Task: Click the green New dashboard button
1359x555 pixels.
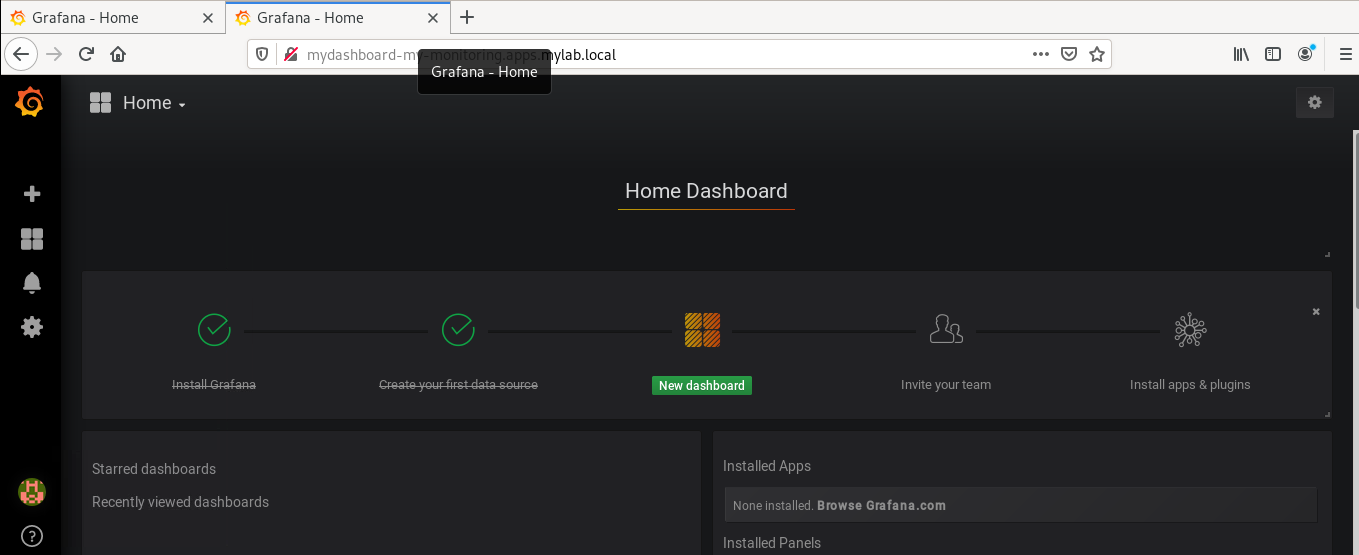Action: pyautogui.click(x=702, y=385)
